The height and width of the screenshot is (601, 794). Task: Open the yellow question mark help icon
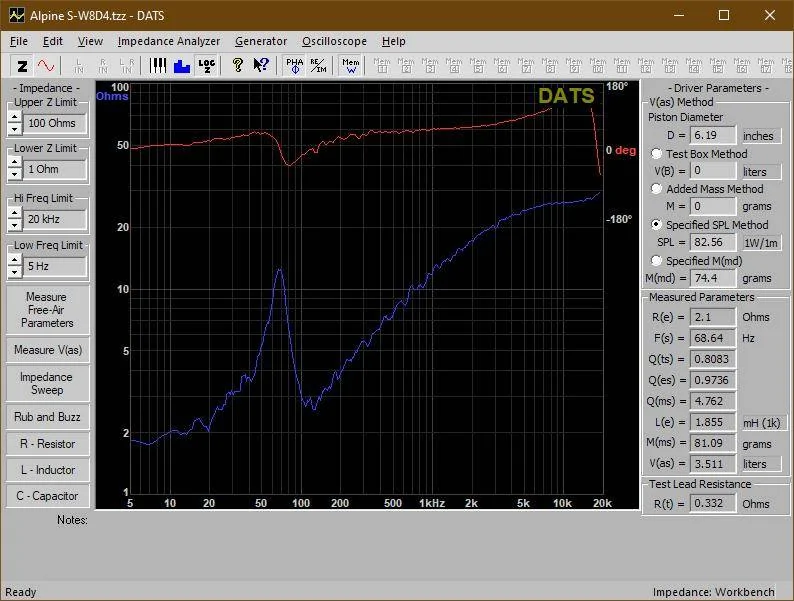[237, 66]
